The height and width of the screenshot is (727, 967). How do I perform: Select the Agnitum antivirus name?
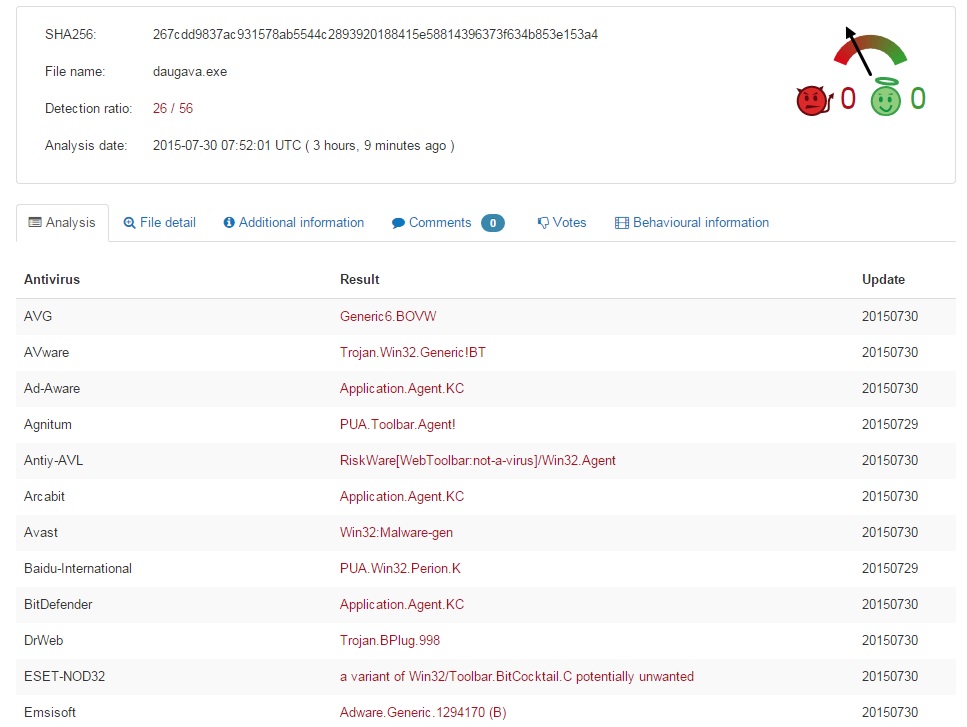pyautogui.click(x=47, y=424)
